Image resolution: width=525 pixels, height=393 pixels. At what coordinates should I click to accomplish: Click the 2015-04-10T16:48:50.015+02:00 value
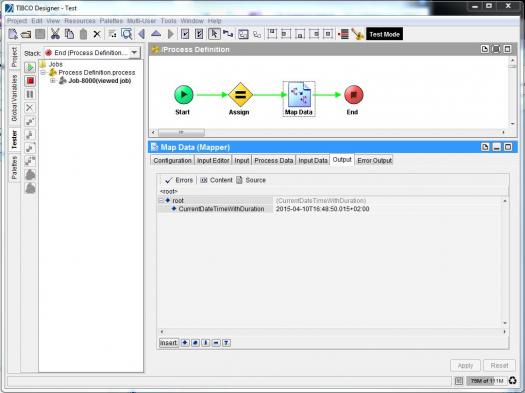[x=322, y=209]
